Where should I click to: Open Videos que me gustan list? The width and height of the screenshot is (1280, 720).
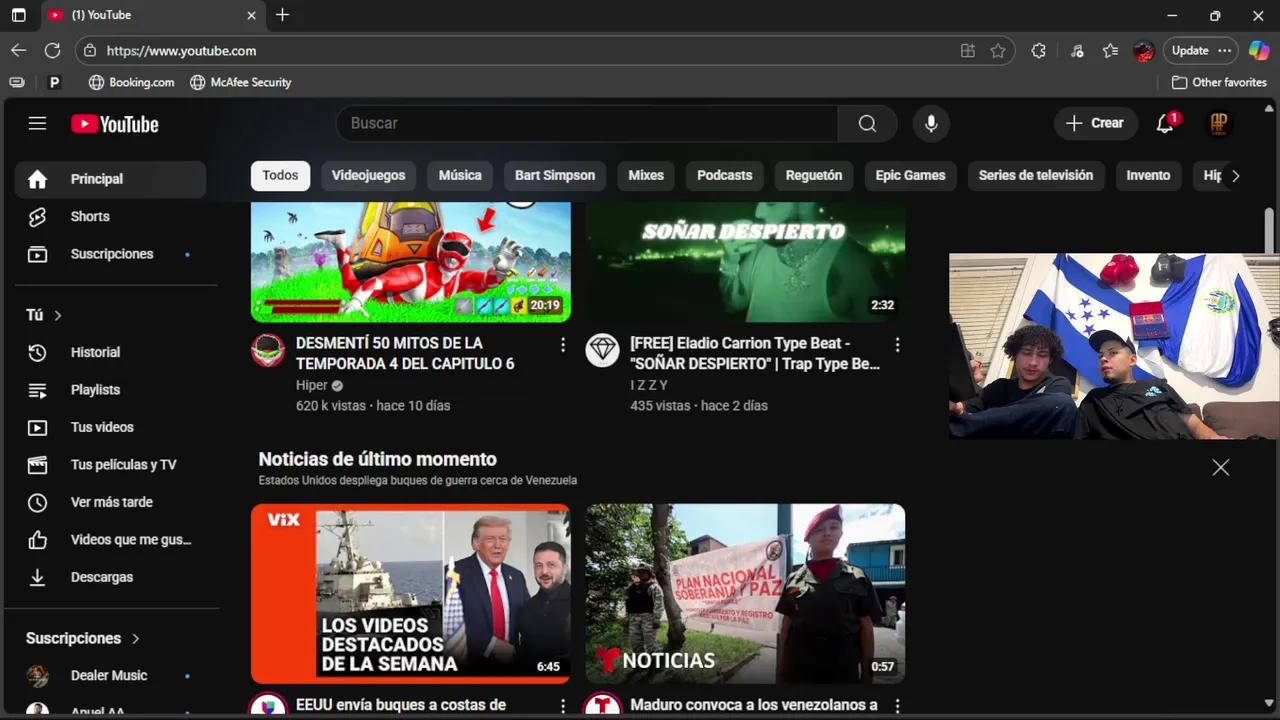point(110,540)
